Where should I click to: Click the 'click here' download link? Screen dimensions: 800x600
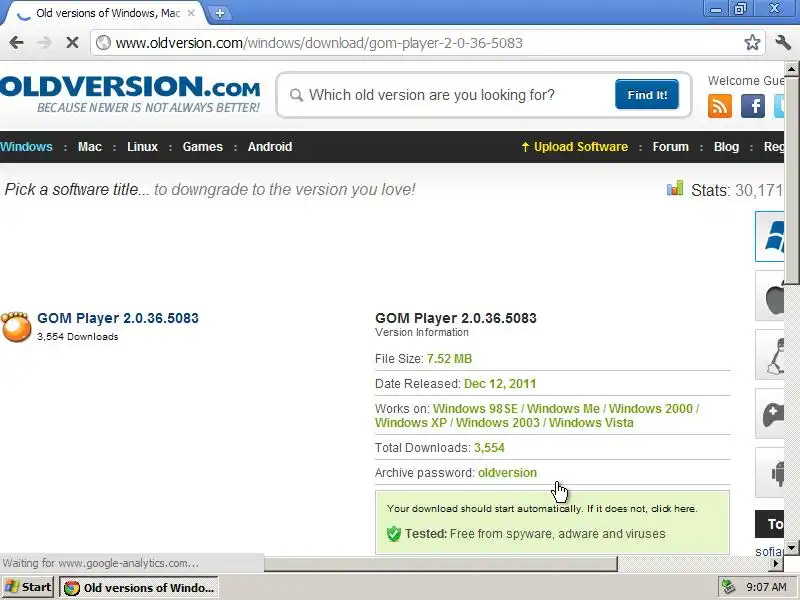(x=674, y=509)
